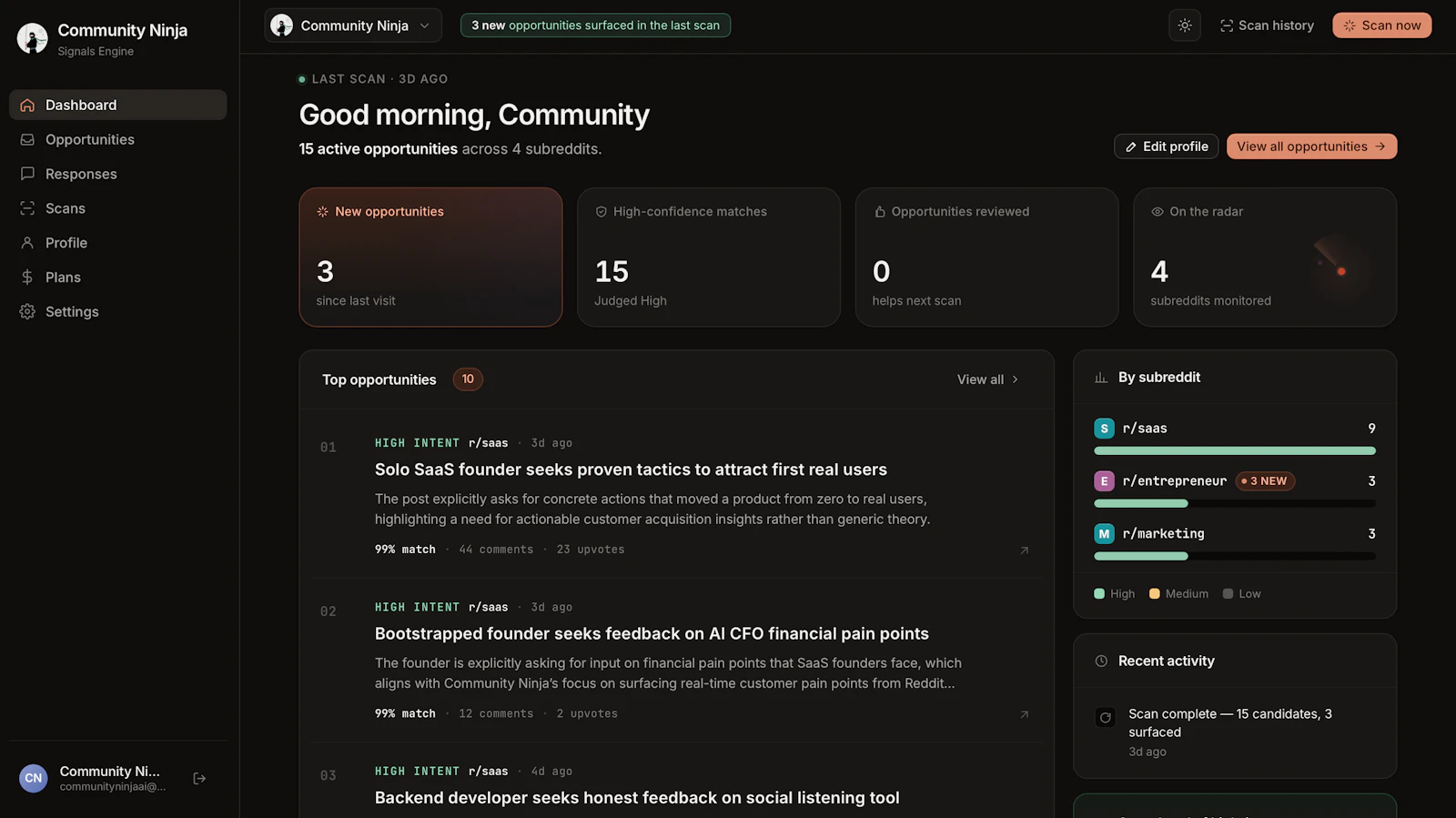Click Edit profile button
This screenshot has height=818, width=1456.
tap(1166, 146)
